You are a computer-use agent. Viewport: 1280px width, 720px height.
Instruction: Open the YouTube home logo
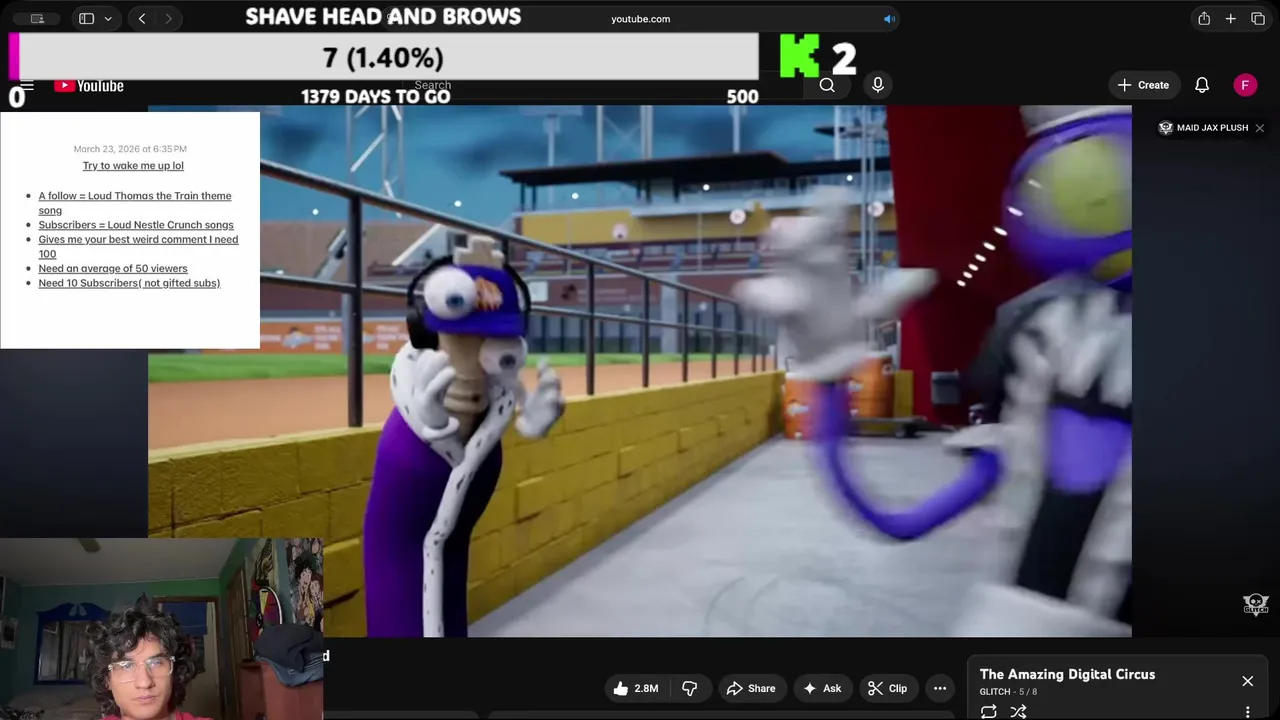[89, 86]
